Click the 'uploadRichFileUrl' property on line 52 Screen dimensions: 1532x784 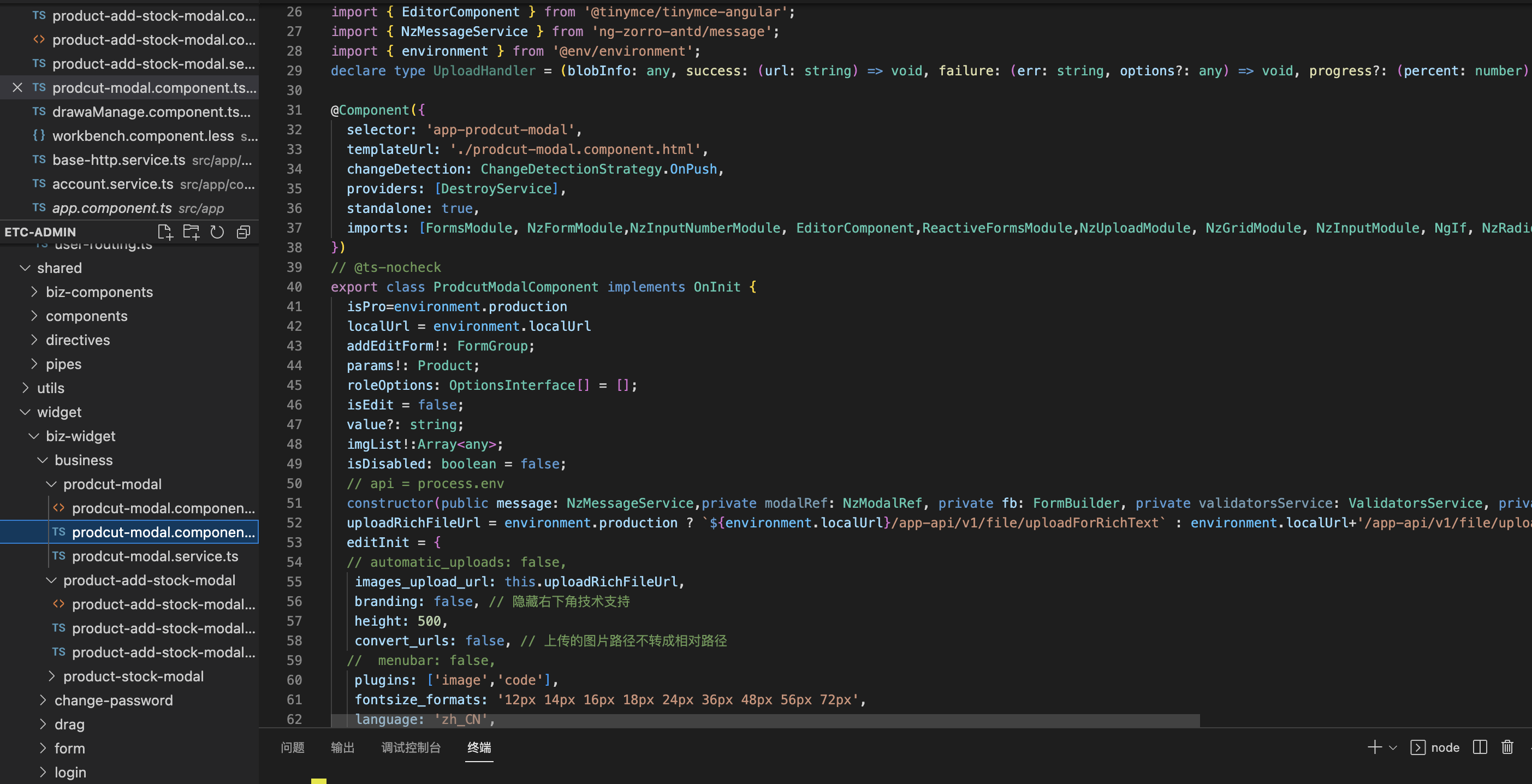413,522
